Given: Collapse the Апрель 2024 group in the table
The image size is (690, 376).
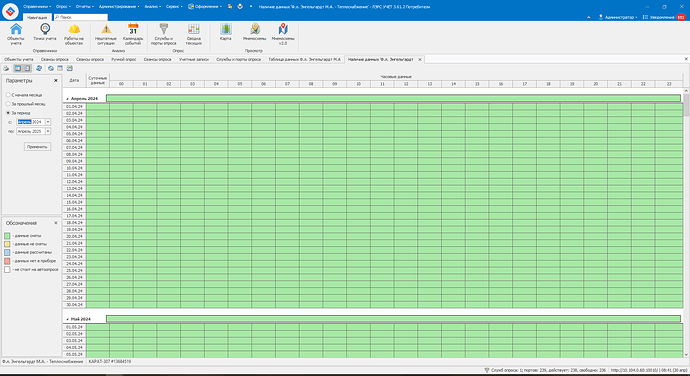Looking at the screenshot, I should [x=67, y=99].
